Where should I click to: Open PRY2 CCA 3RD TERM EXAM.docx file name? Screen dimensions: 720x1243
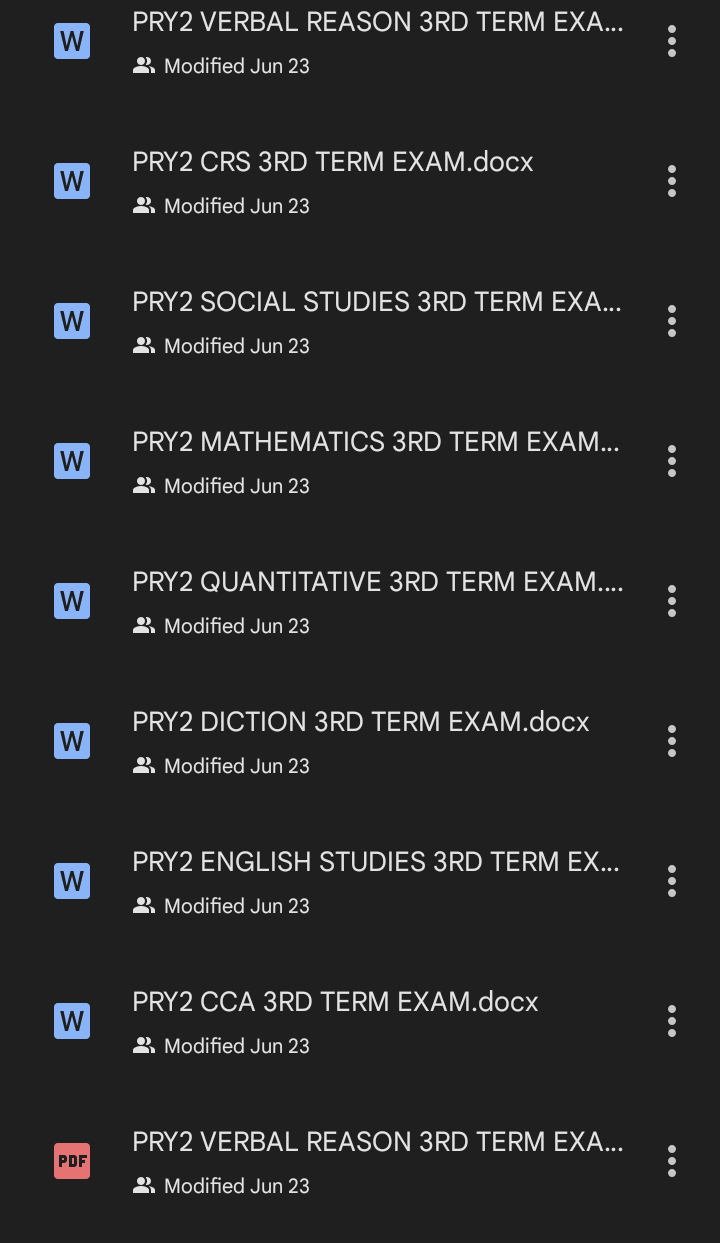pyautogui.click(x=335, y=1002)
